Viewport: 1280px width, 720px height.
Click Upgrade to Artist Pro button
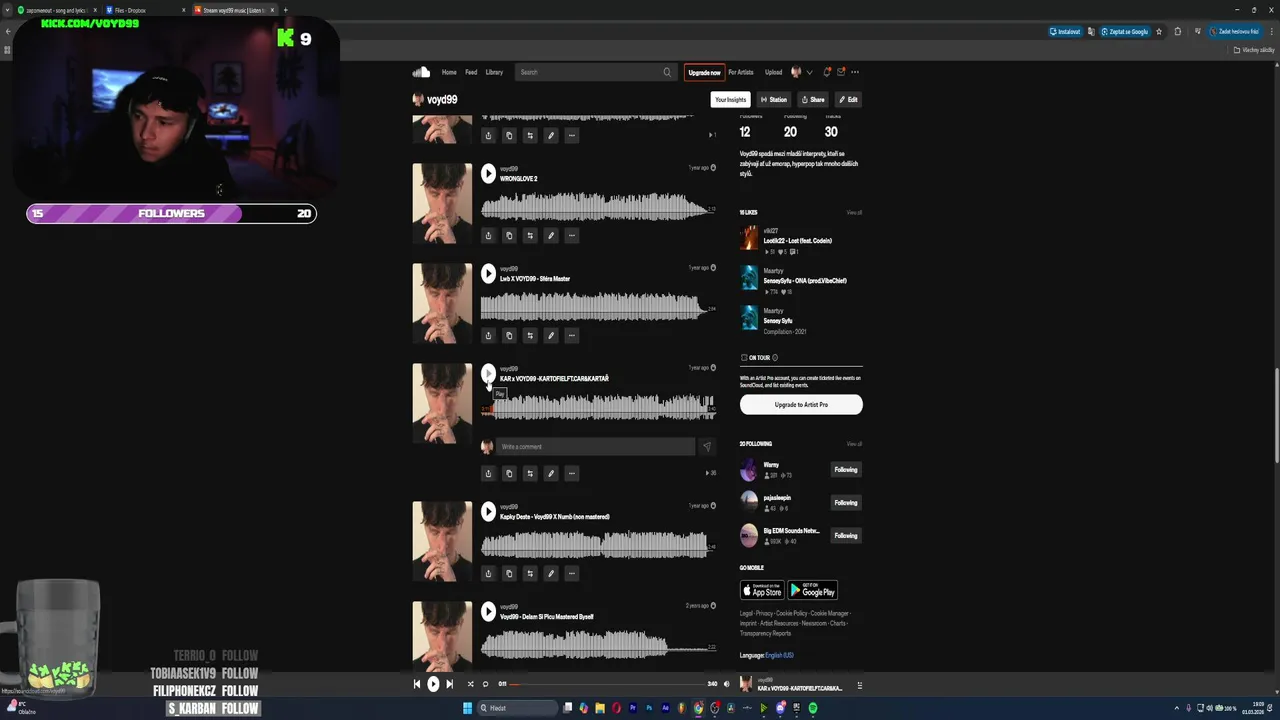click(x=801, y=405)
